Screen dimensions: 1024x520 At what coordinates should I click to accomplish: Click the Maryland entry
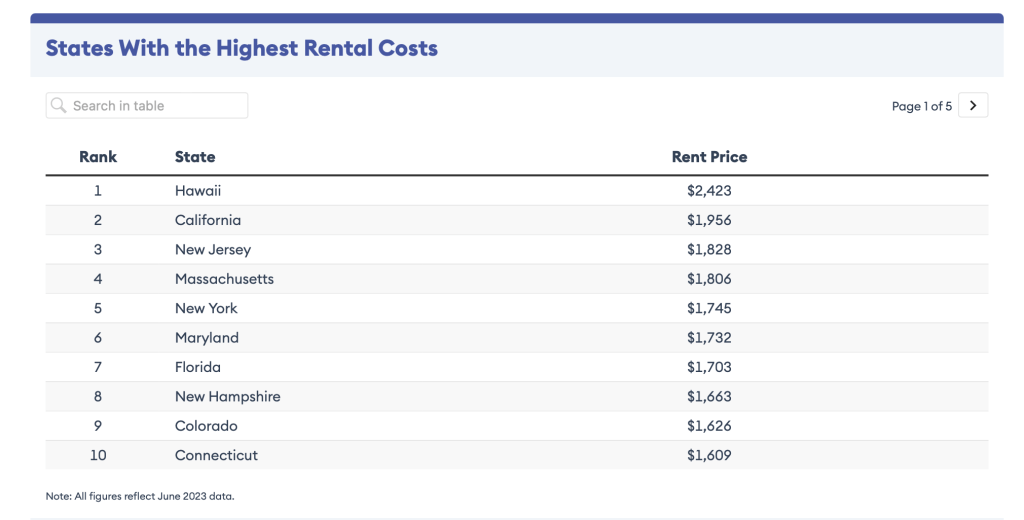pos(207,338)
